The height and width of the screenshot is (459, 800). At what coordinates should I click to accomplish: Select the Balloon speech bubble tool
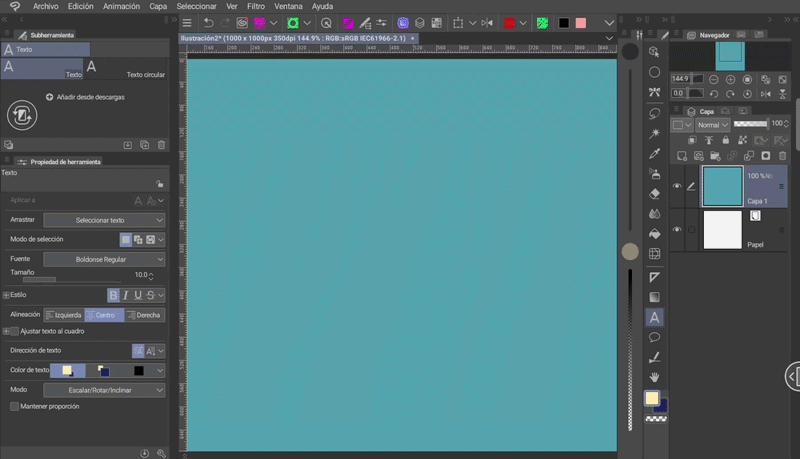(x=654, y=338)
